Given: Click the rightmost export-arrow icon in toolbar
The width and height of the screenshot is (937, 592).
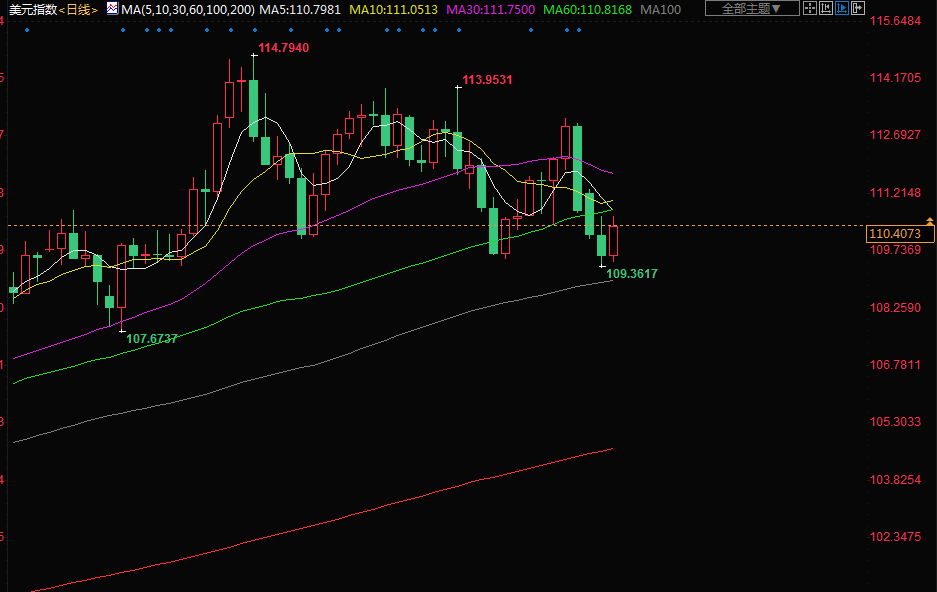Looking at the screenshot, I should [x=859, y=9].
